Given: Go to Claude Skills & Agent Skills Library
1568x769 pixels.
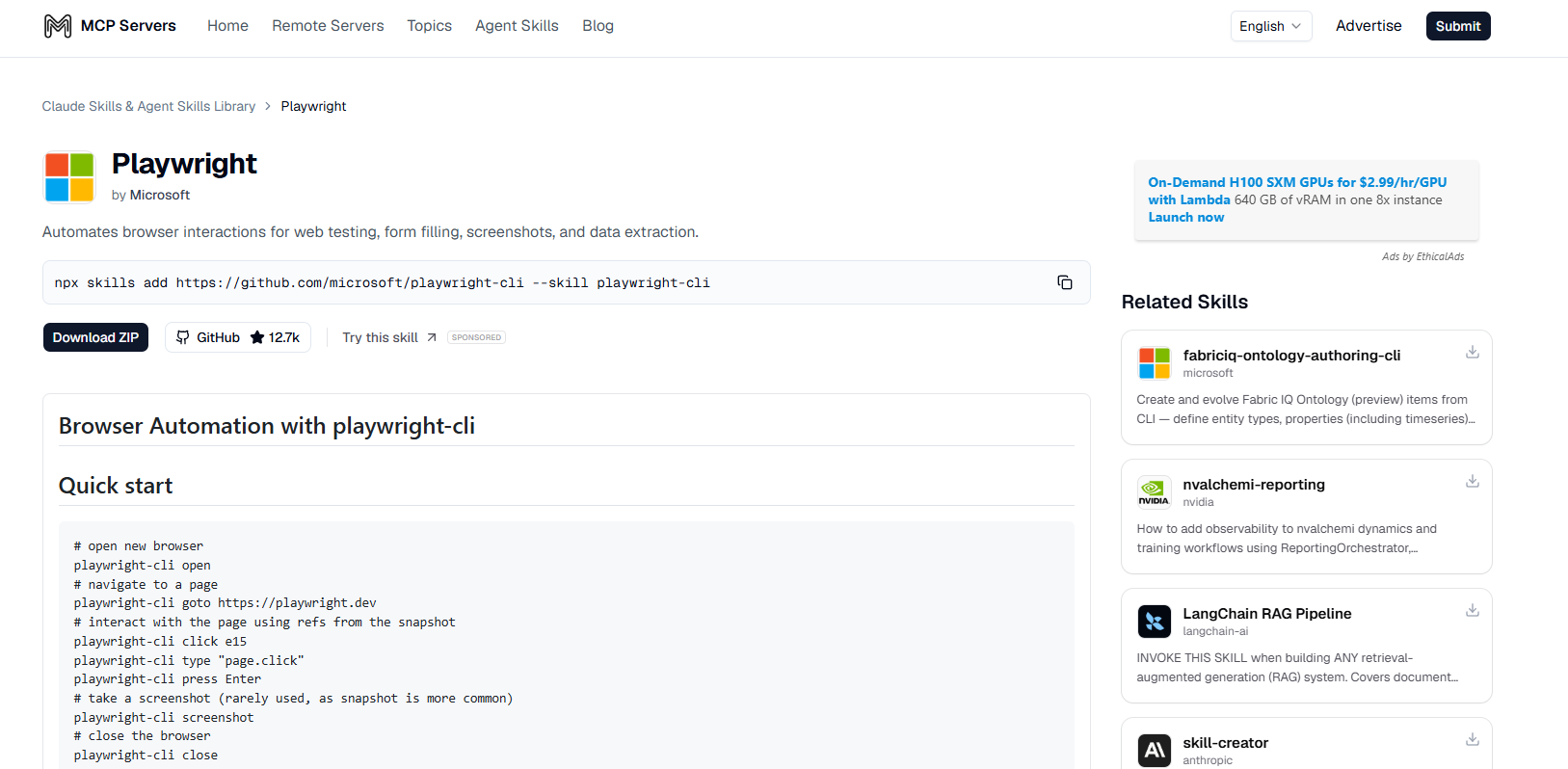Looking at the screenshot, I should pos(148,106).
